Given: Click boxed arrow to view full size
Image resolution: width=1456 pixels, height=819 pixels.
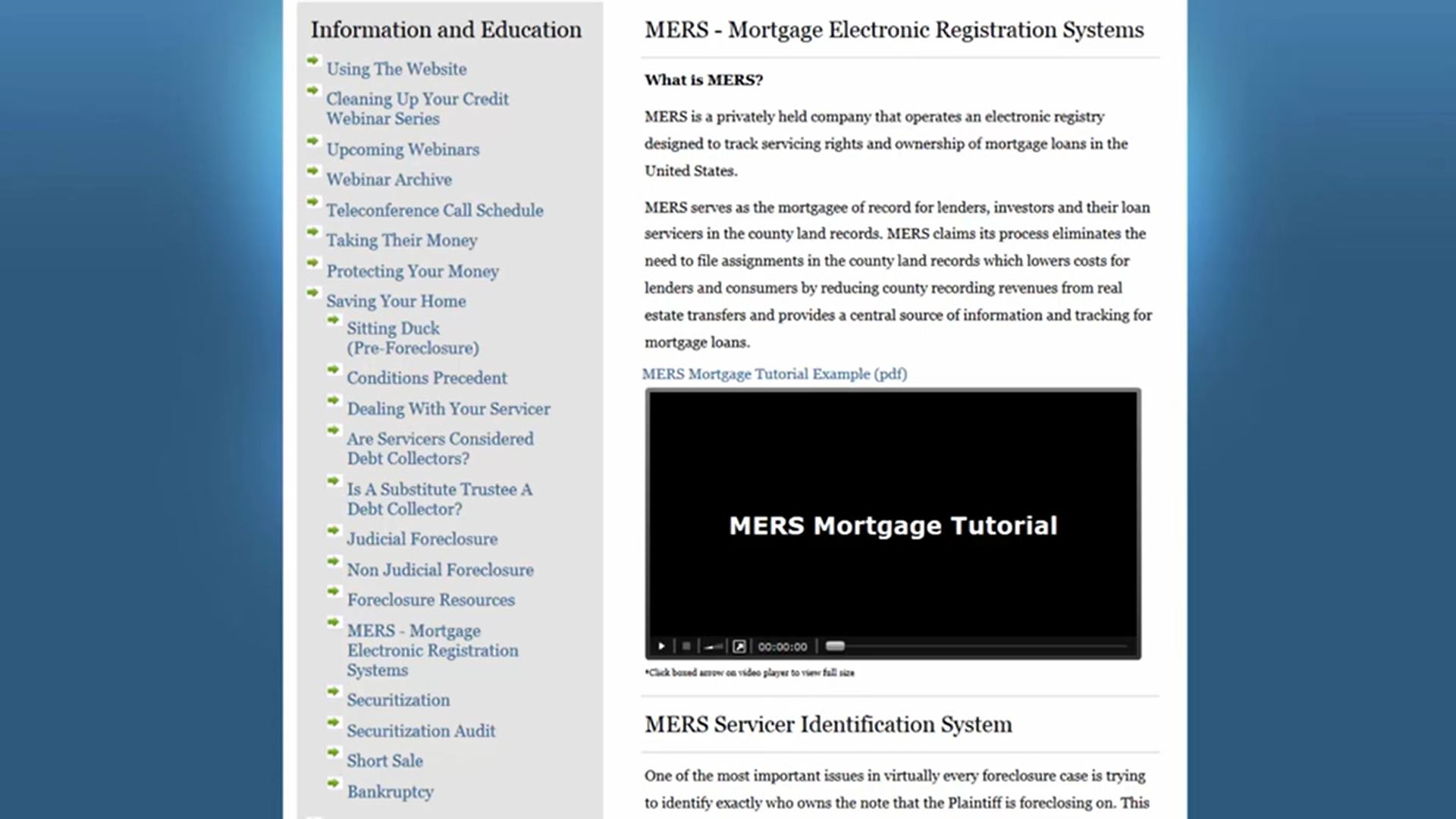Looking at the screenshot, I should click(x=739, y=646).
